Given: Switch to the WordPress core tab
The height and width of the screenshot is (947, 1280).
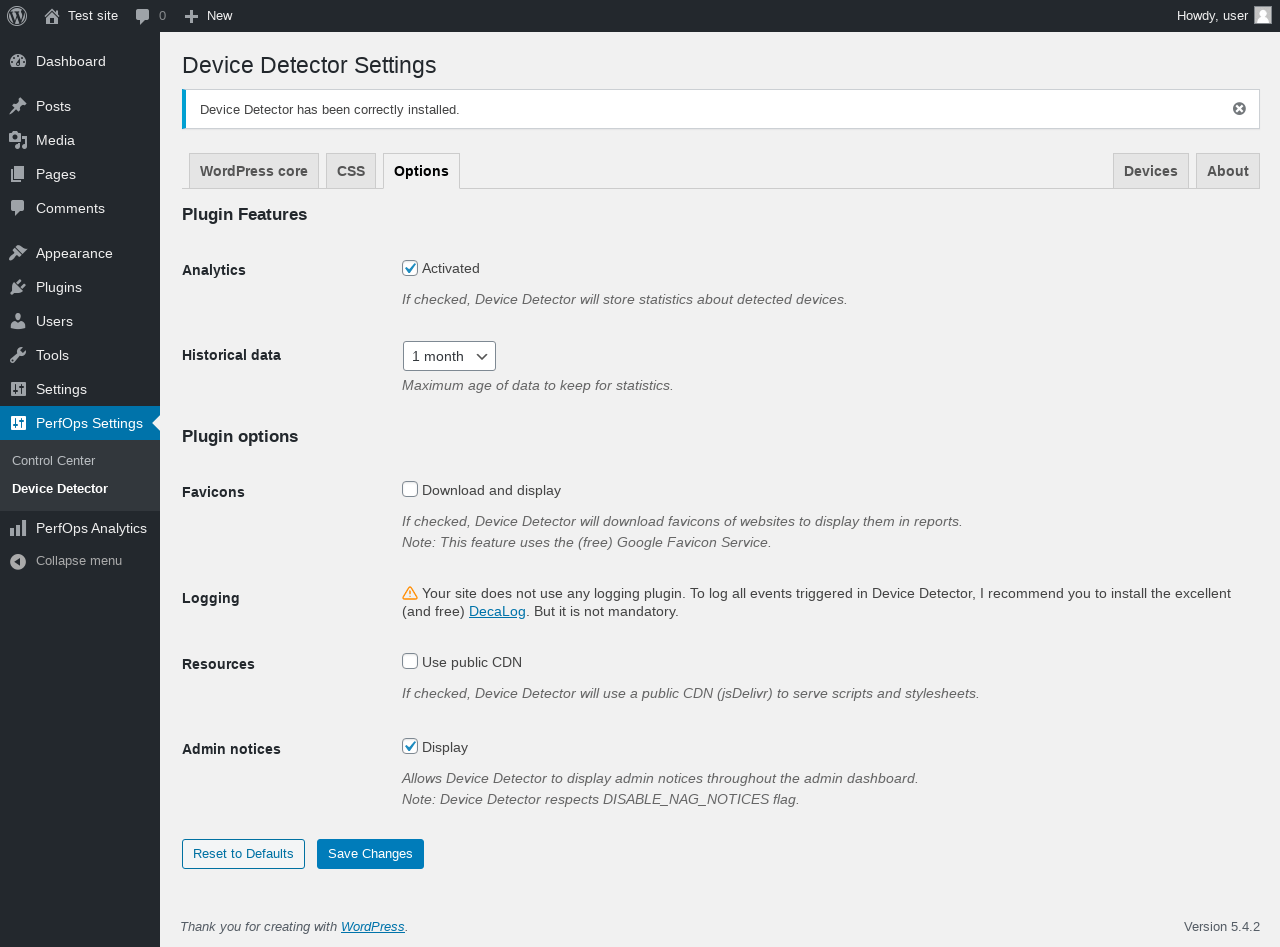Looking at the screenshot, I should pyautogui.click(x=254, y=171).
